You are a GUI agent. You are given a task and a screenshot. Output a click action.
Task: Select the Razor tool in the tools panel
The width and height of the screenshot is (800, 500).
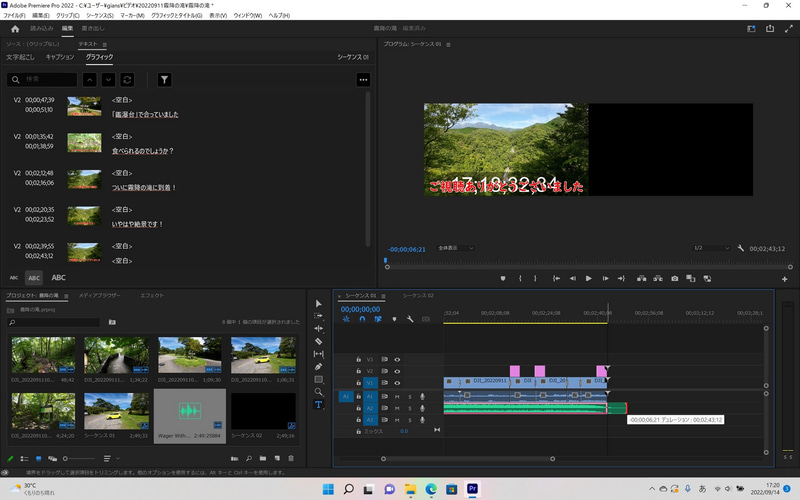(x=319, y=341)
